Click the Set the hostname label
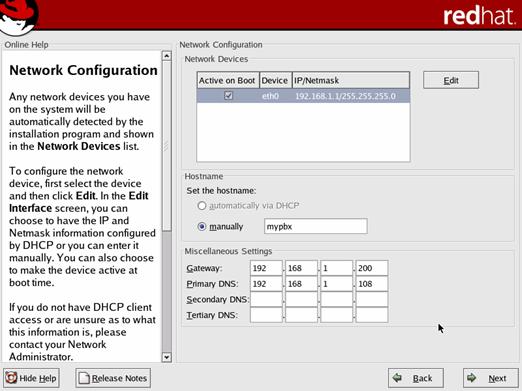The height and width of the screenshot is (391, 522). point(221,191)
